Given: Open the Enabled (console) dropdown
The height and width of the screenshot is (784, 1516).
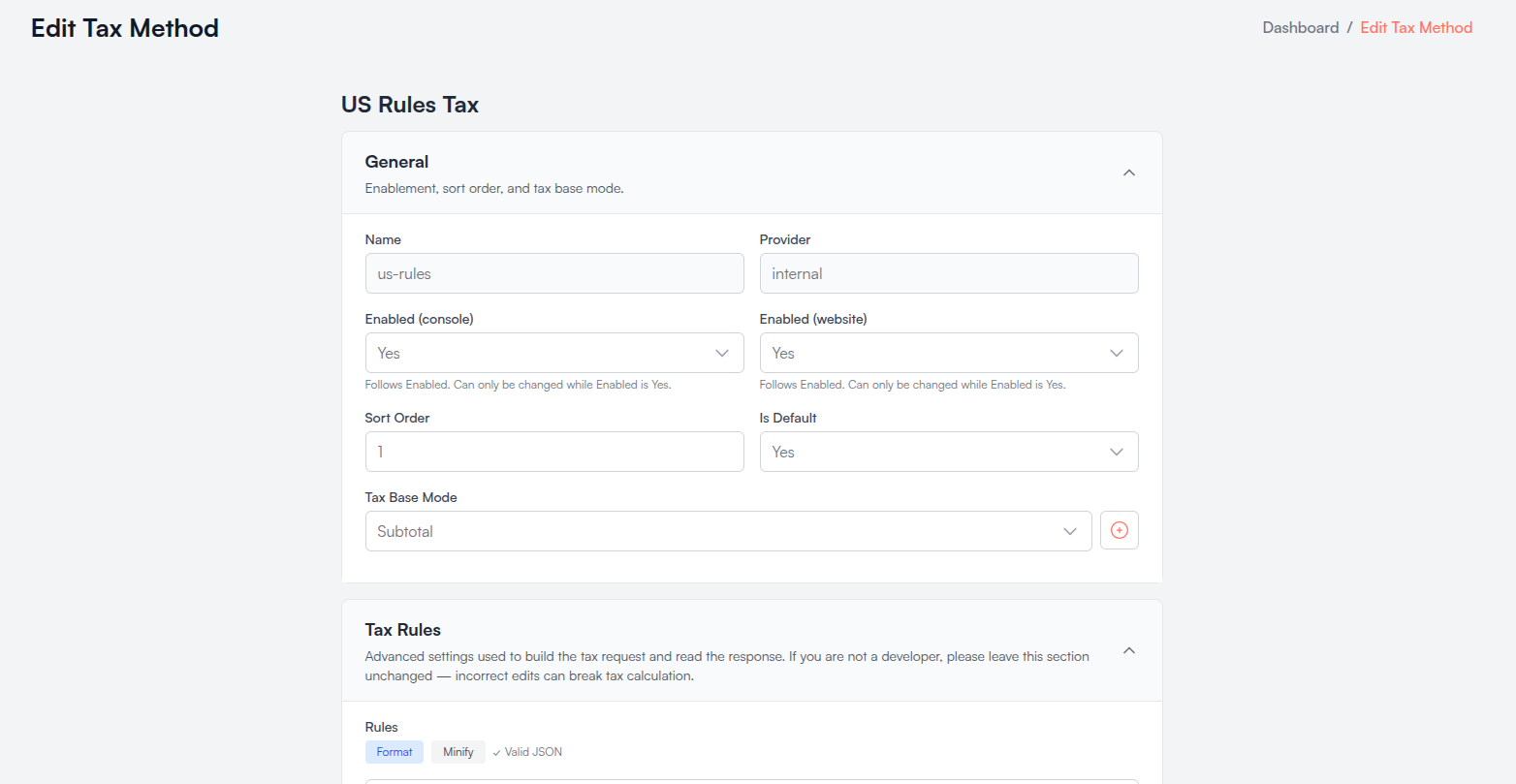Looking at the screenshot, I should click(554, 353).
